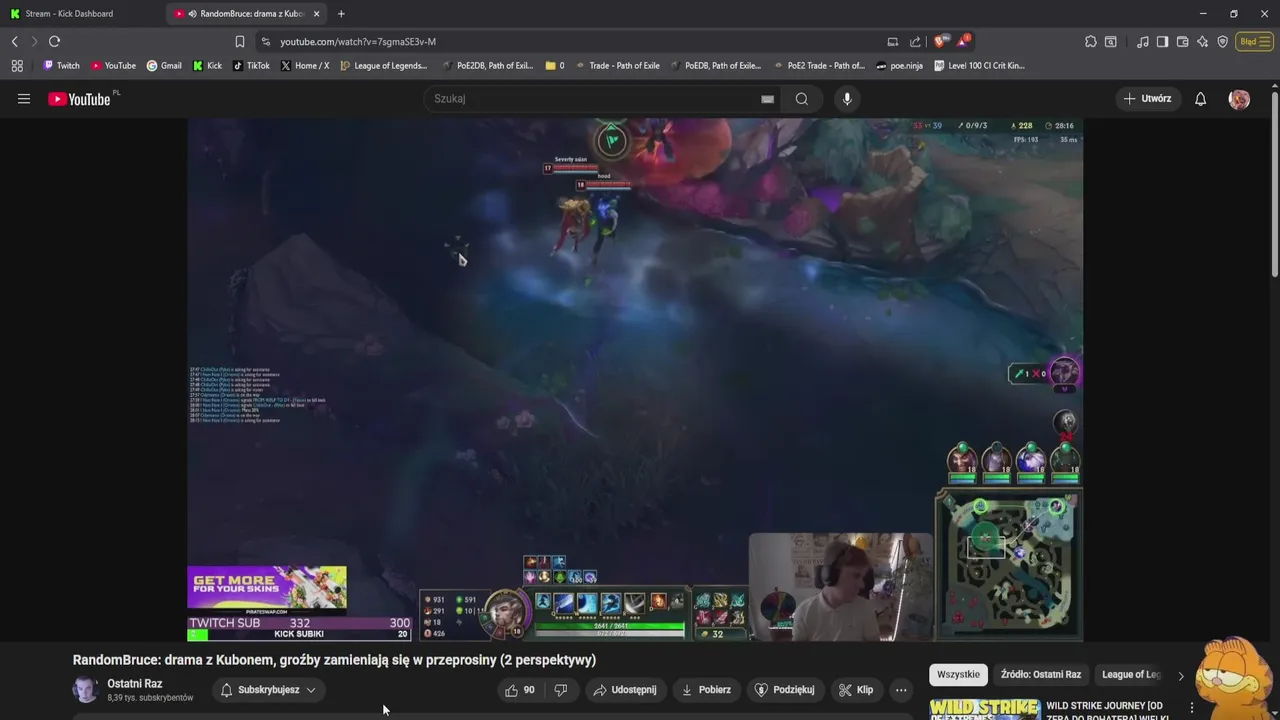1280x720 pixels.
Task: Click the Utwórz create button
Action: pyautogui.click(x=1147, y=99)
